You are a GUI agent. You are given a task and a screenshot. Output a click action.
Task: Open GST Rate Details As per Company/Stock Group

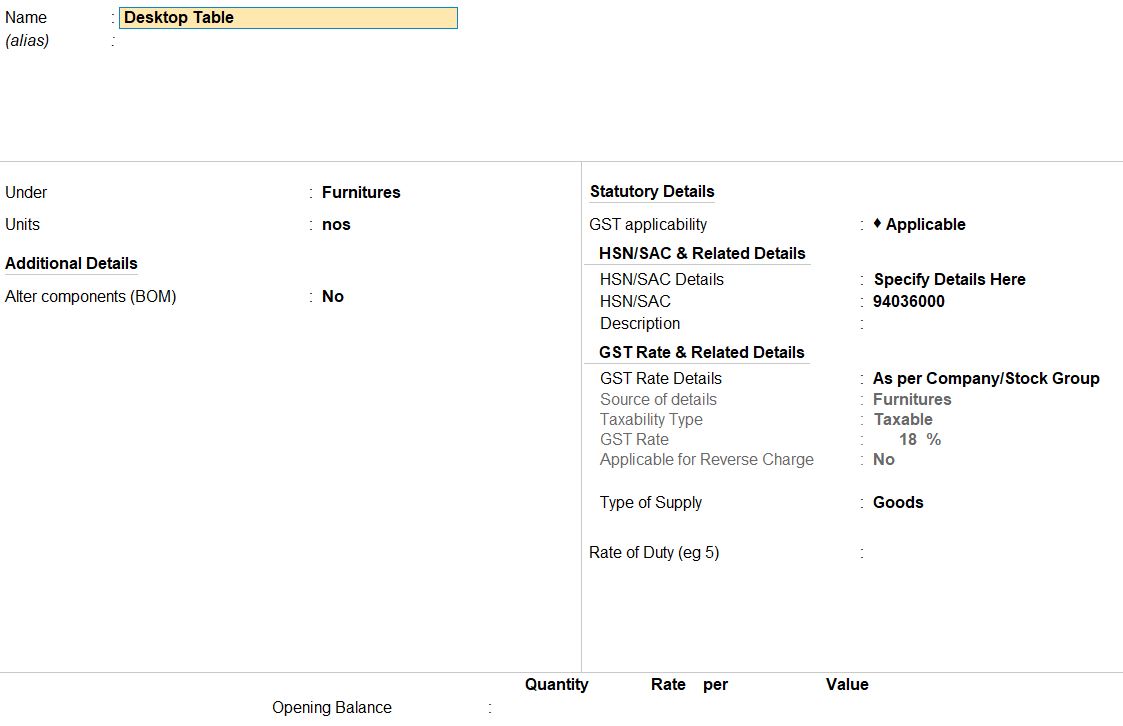pos(985,378)
